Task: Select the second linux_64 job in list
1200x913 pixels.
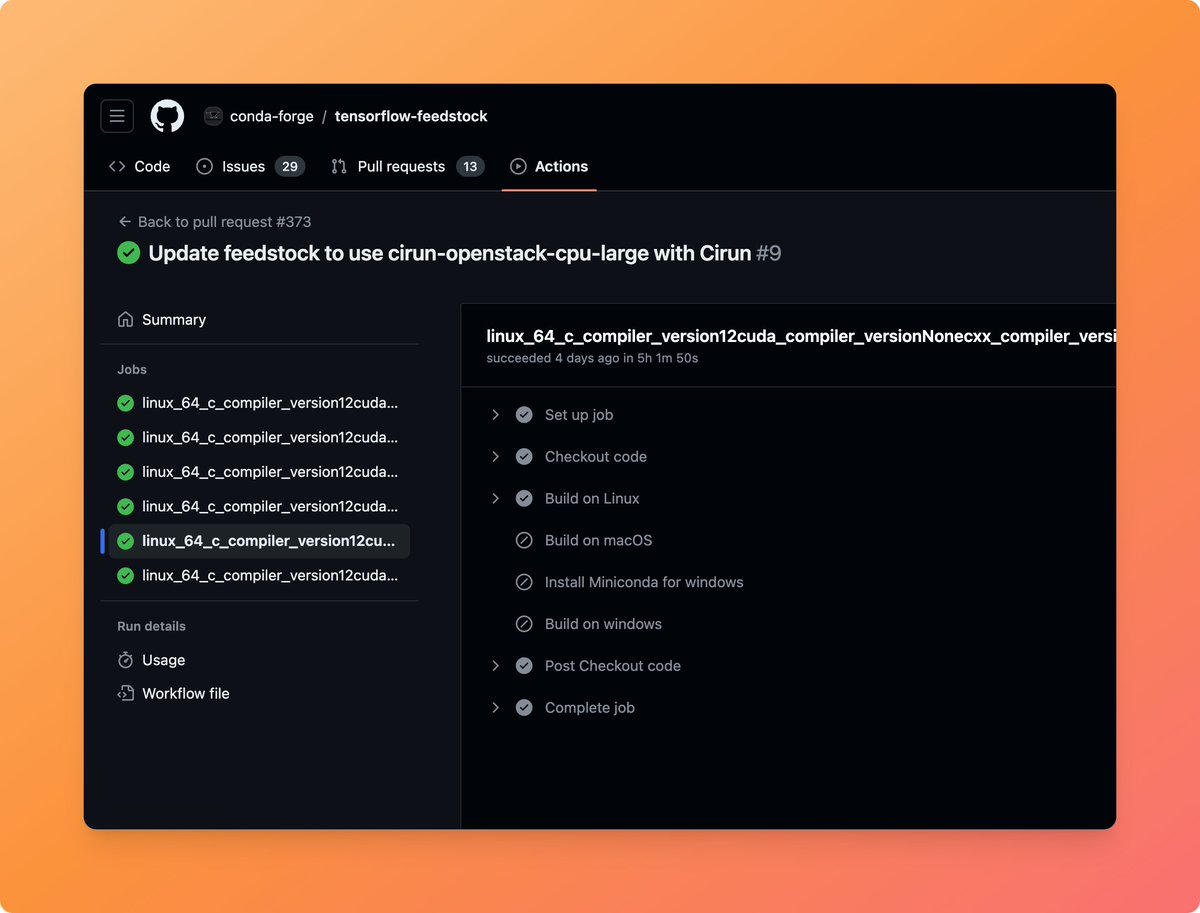Action: point(259,437)
